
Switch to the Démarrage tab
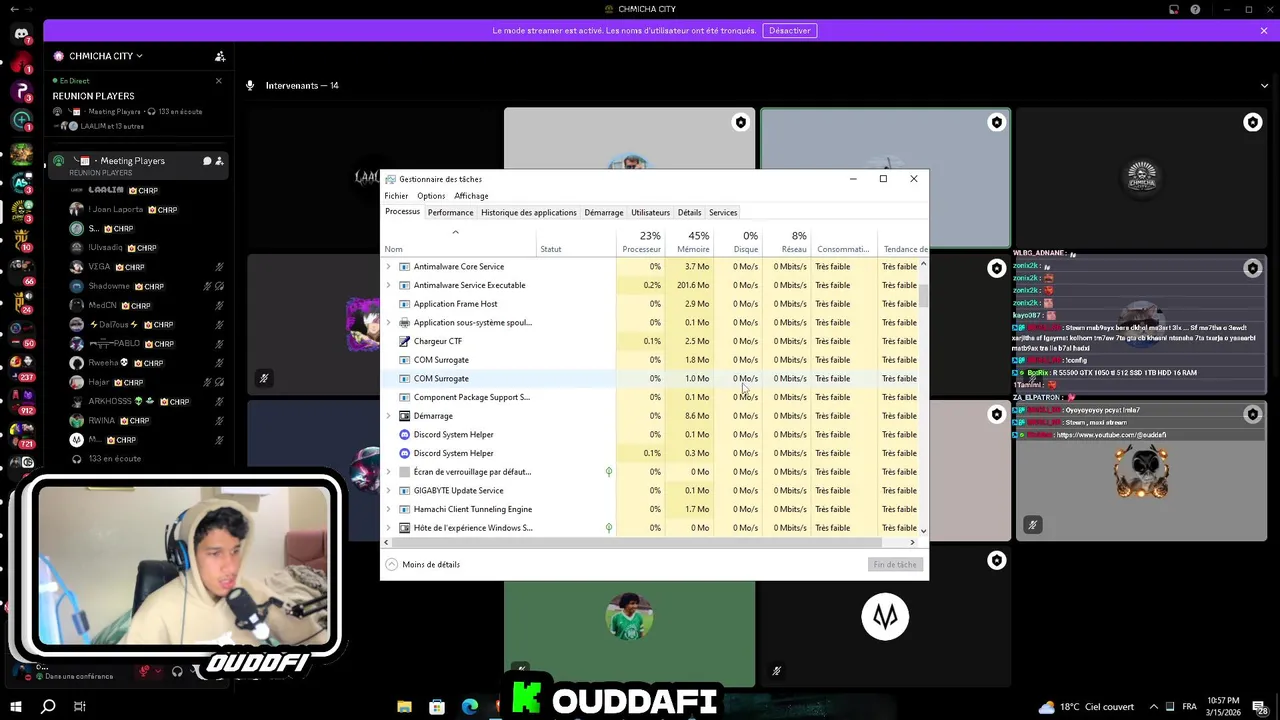(604, 213)
